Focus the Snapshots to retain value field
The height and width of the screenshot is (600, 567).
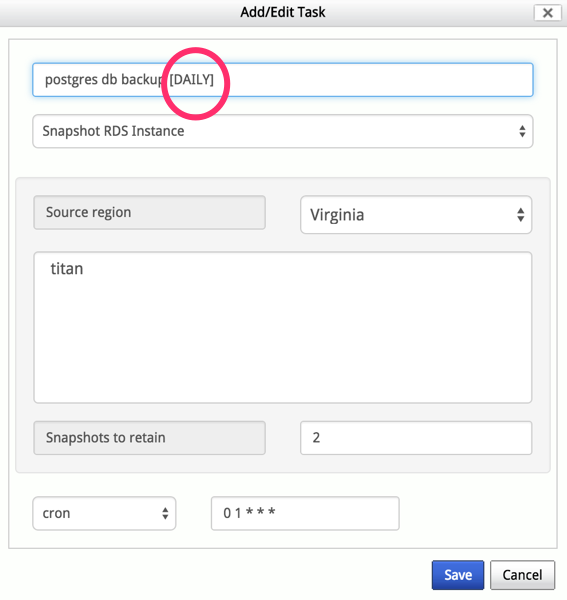click(x=416, y=438)
